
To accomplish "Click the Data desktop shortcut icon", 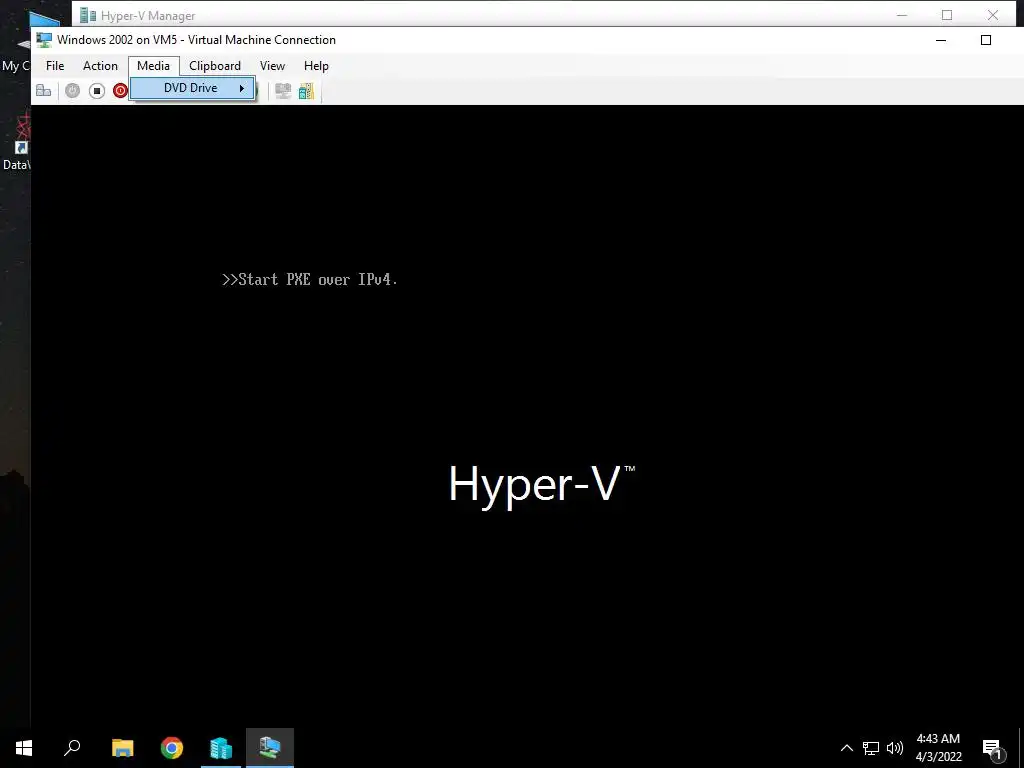I will pyautogui.click(x=22, y=136).
